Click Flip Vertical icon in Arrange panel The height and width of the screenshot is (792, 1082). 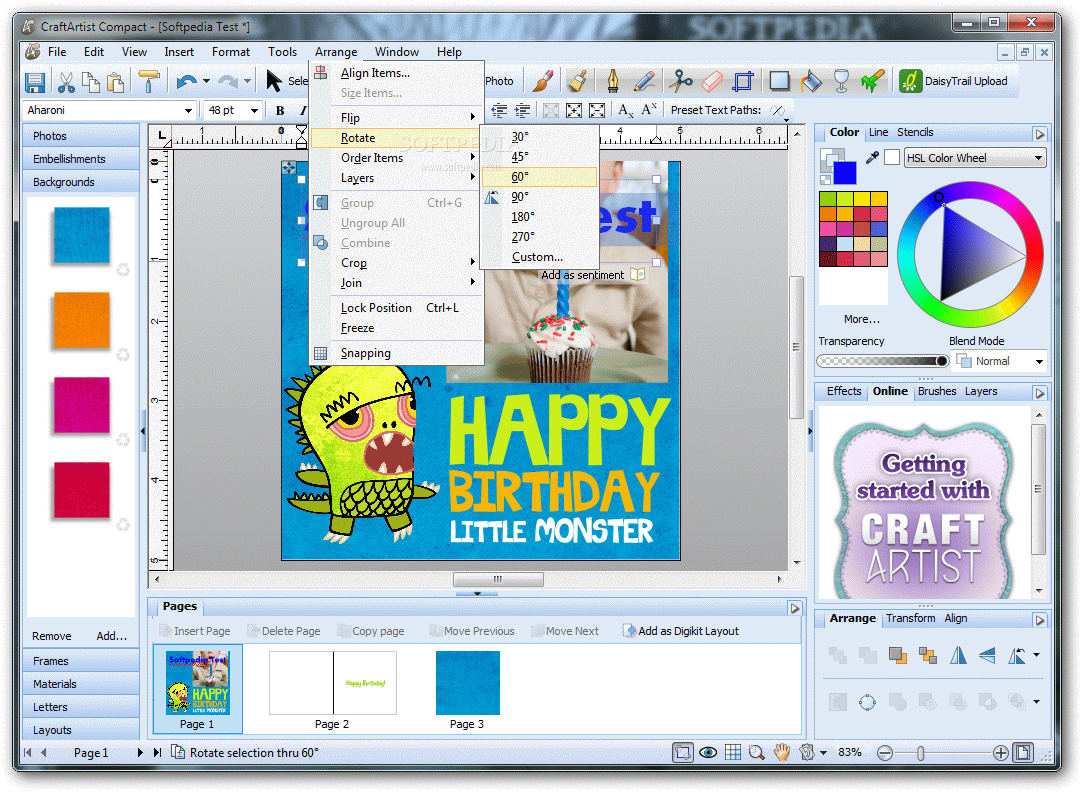[987, 655]
